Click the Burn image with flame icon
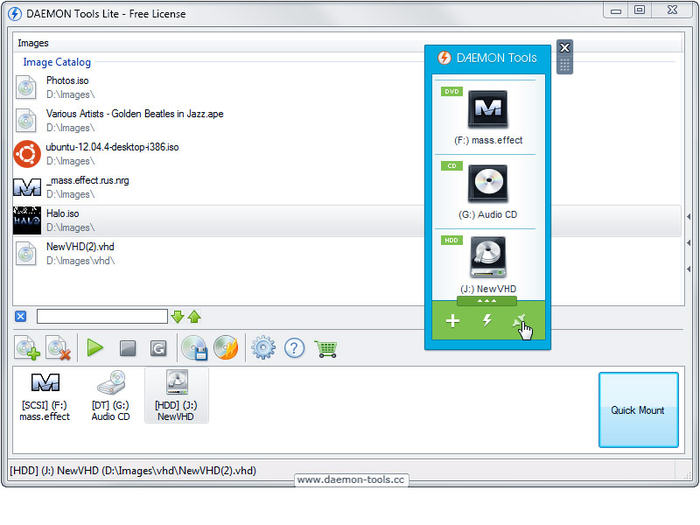This screenshot has width=700, height=525. (226, 347)
